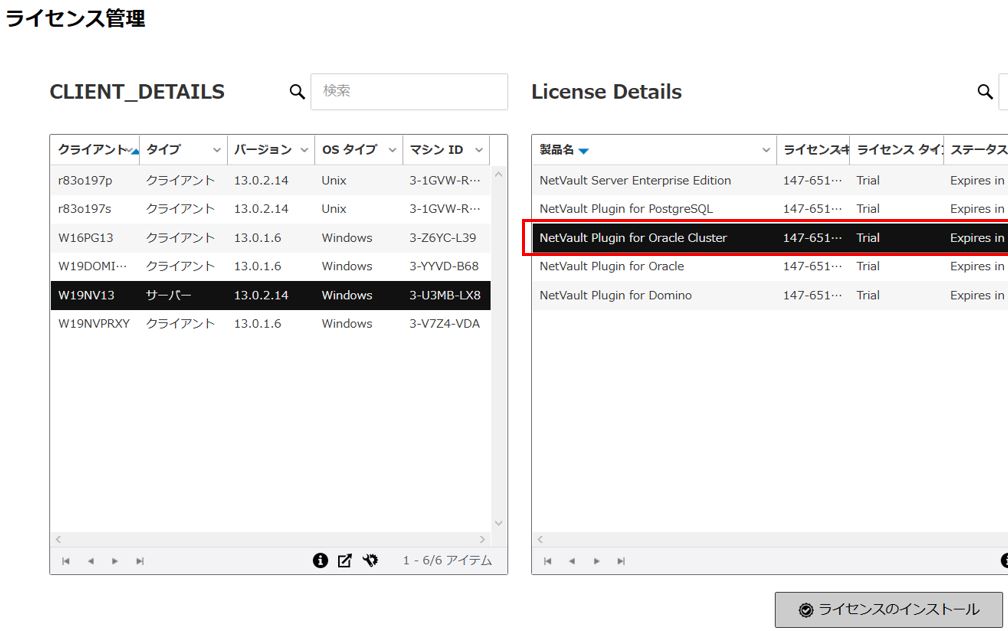Open the マシン ID column dropdown menu
Viewport: 1008px width, 631px height.
479,150
